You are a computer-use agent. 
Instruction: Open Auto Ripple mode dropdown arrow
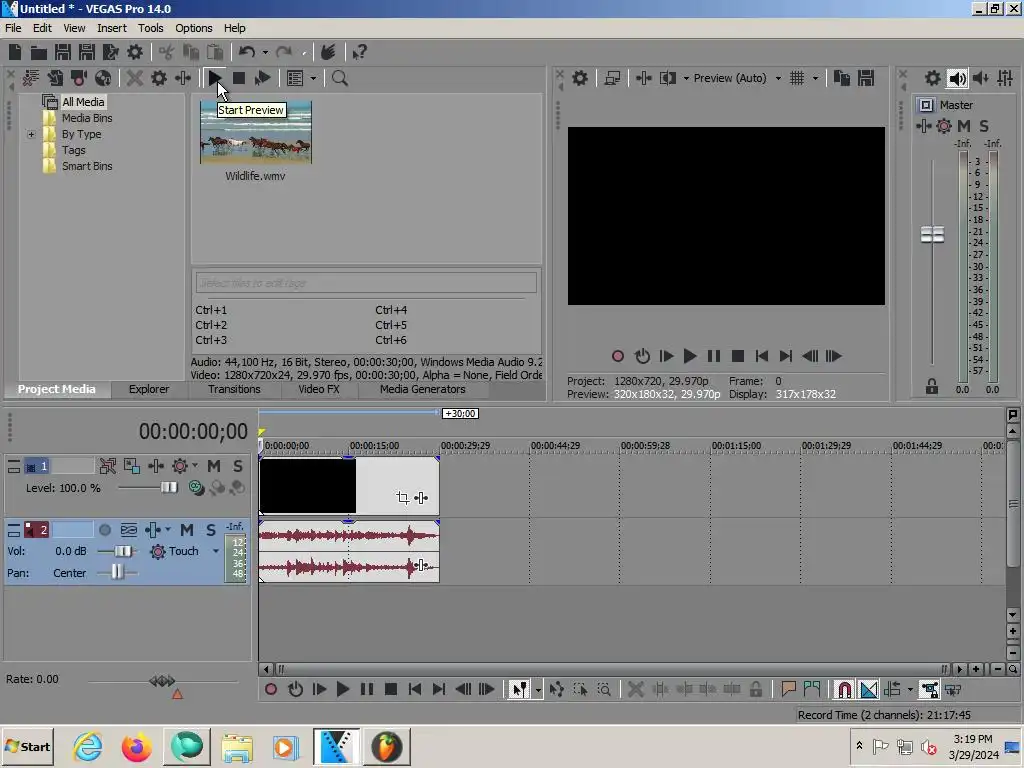click(910, 690)
